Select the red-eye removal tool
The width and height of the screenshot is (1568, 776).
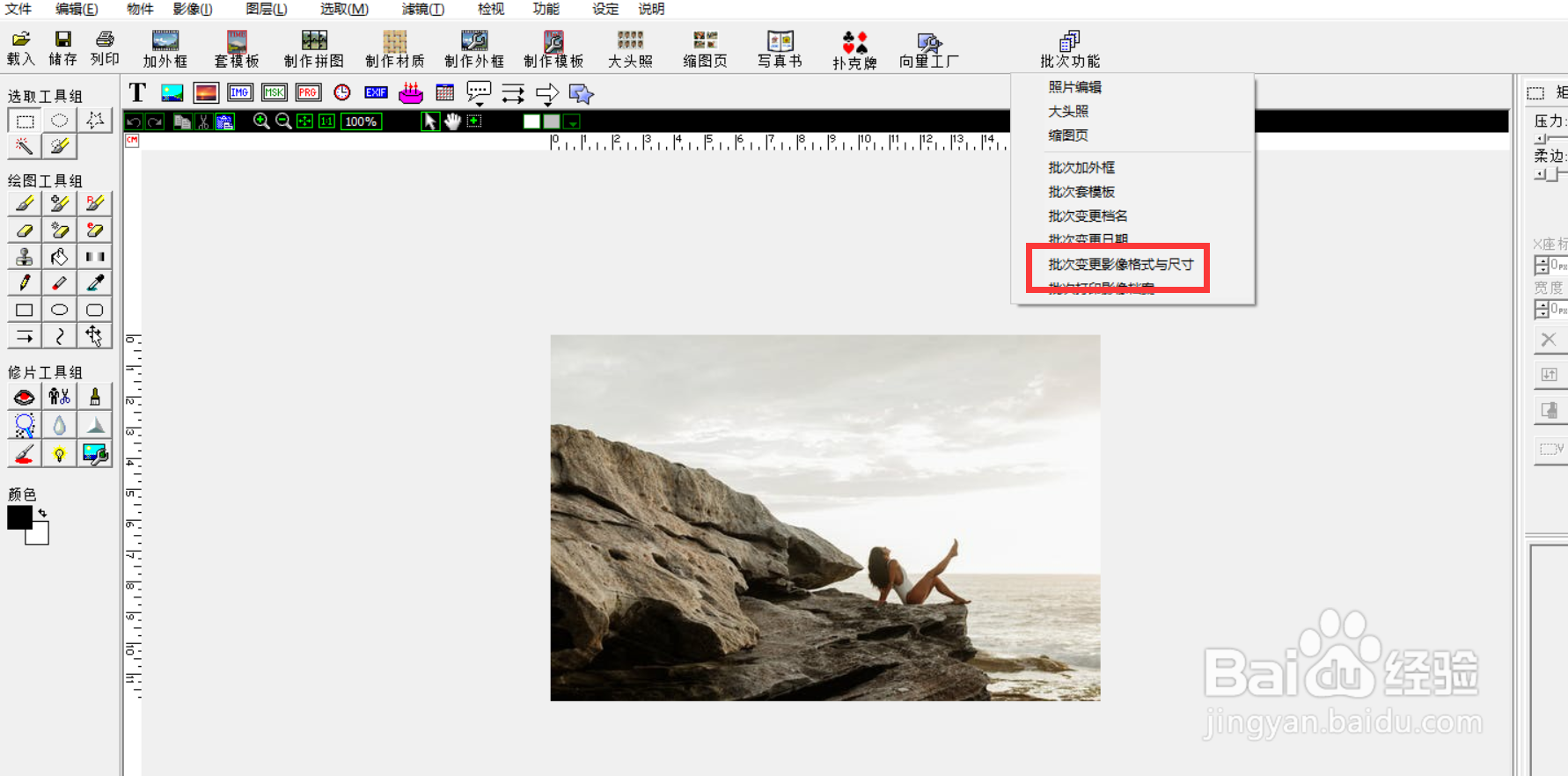pos(25,398)
